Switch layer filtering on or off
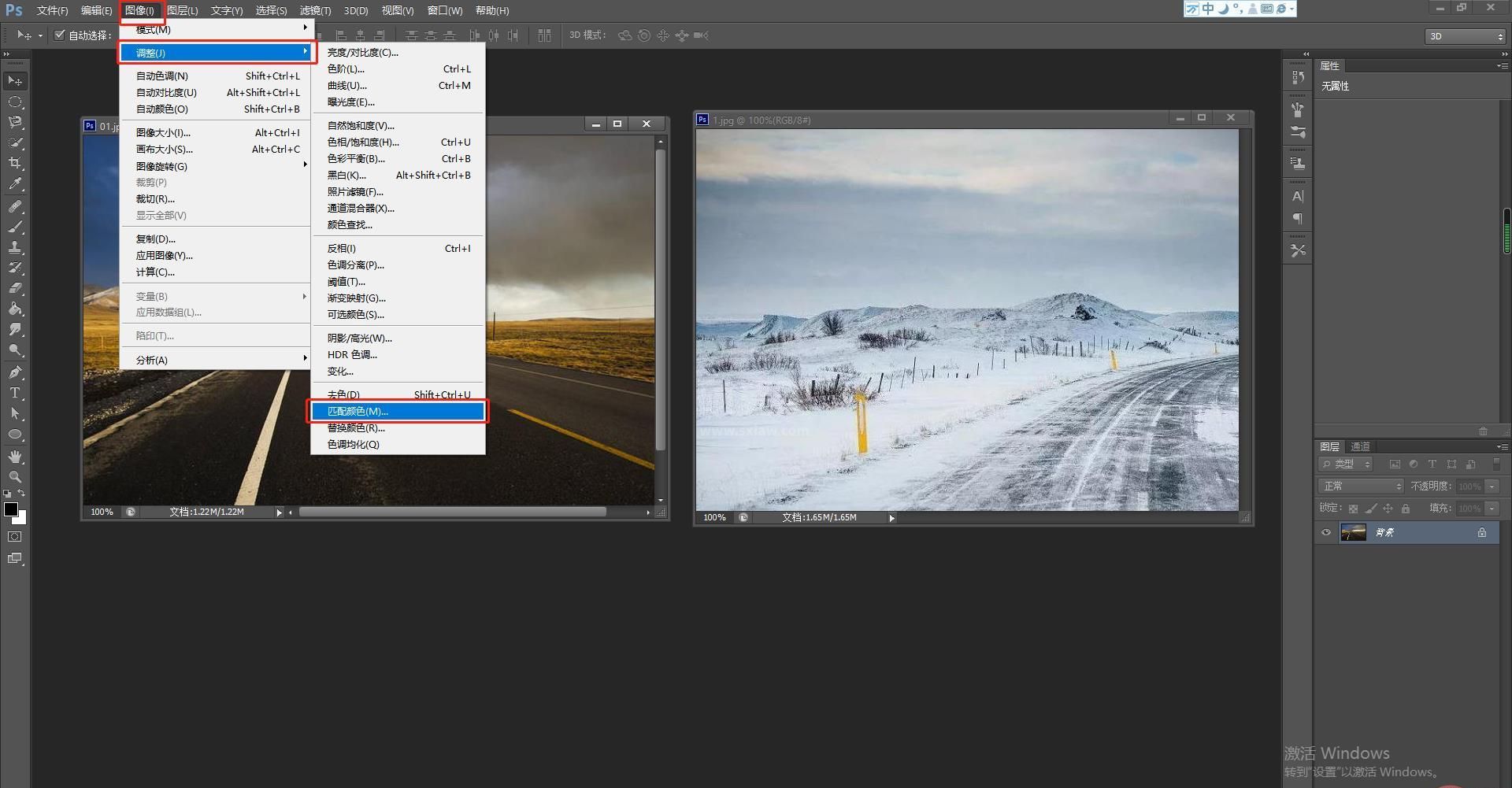The width and height of the screenshot is (1512, 788). click(x=1497, y=464)
